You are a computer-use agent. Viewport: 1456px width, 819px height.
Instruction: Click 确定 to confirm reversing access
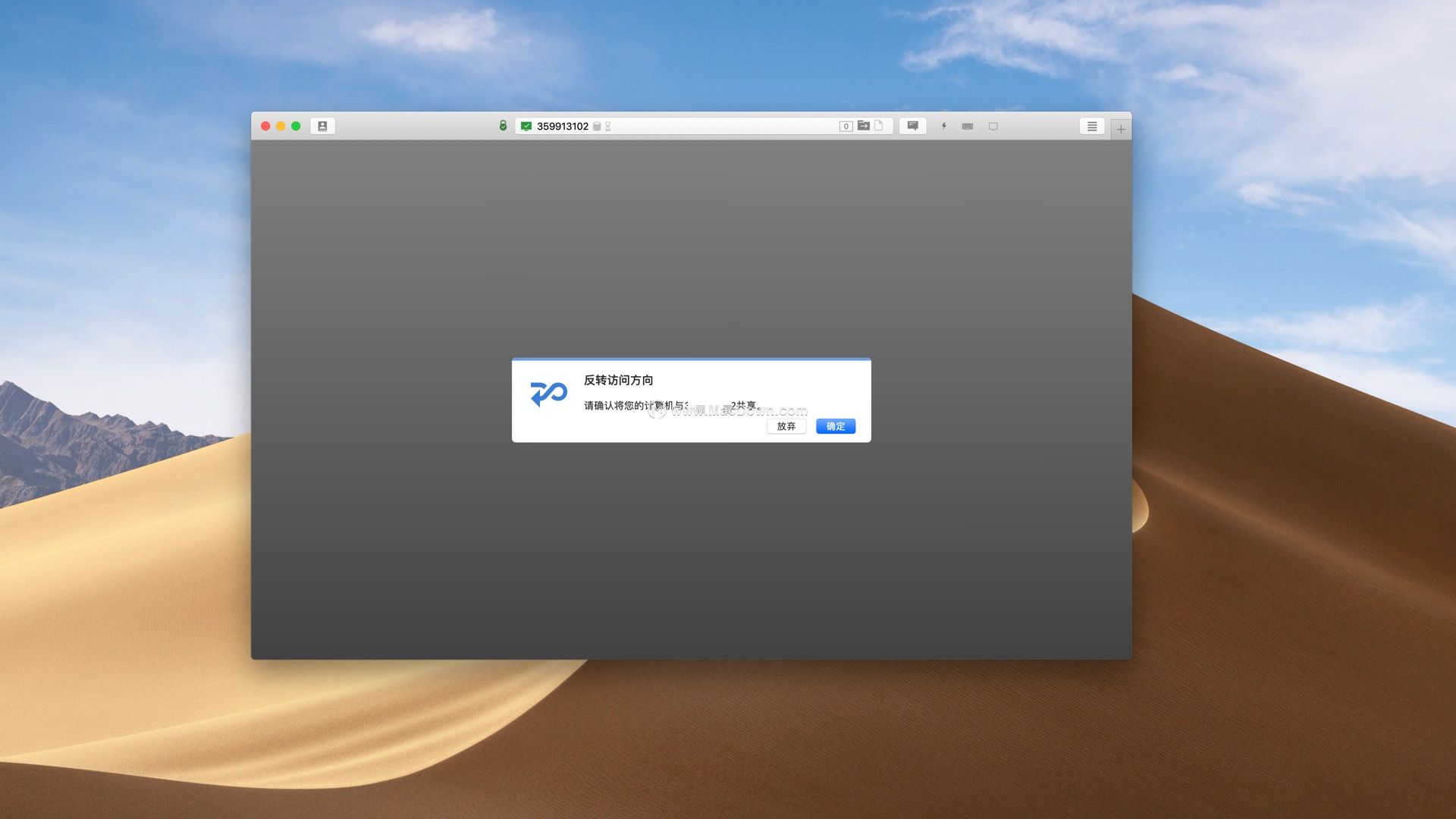coord(836,426)
